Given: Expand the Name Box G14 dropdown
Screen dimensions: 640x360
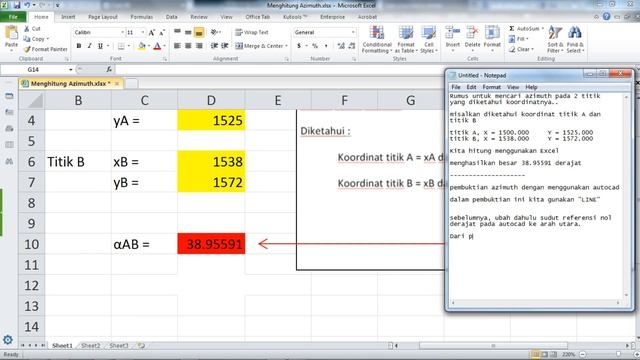Looking at the screenshot, I should pos(71,70).
